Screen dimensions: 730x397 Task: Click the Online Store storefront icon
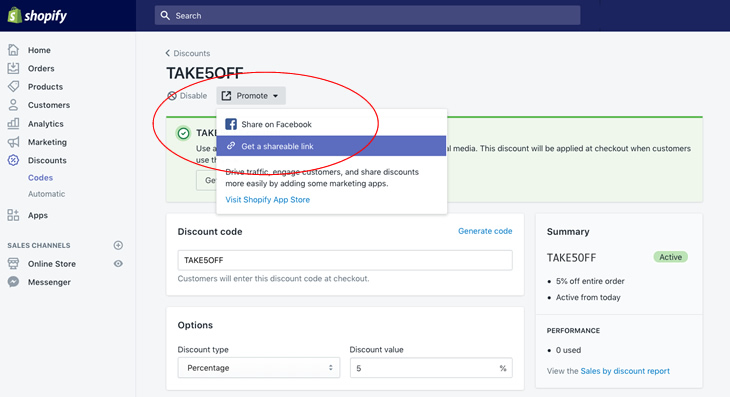14,263
